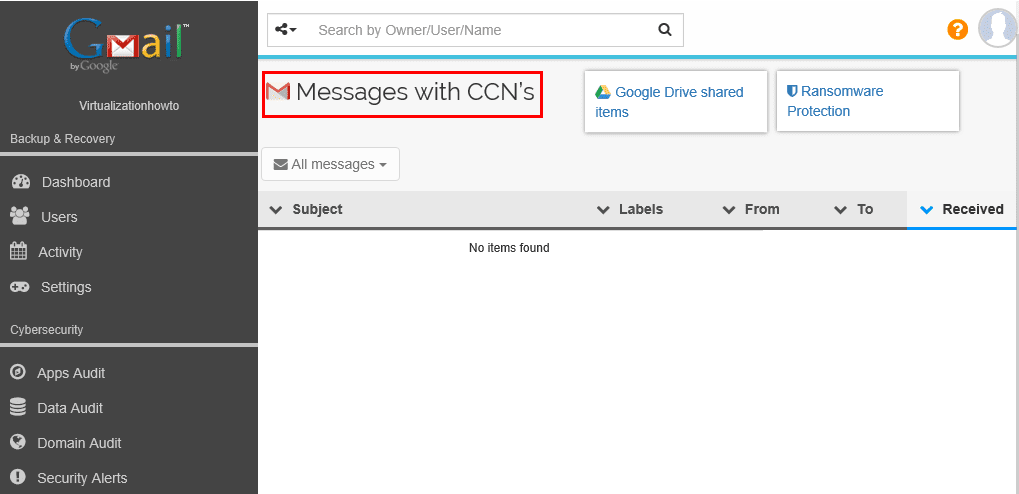
Task: Click the Search by Owner/User/Name field
Action: (x=480, y=30)
